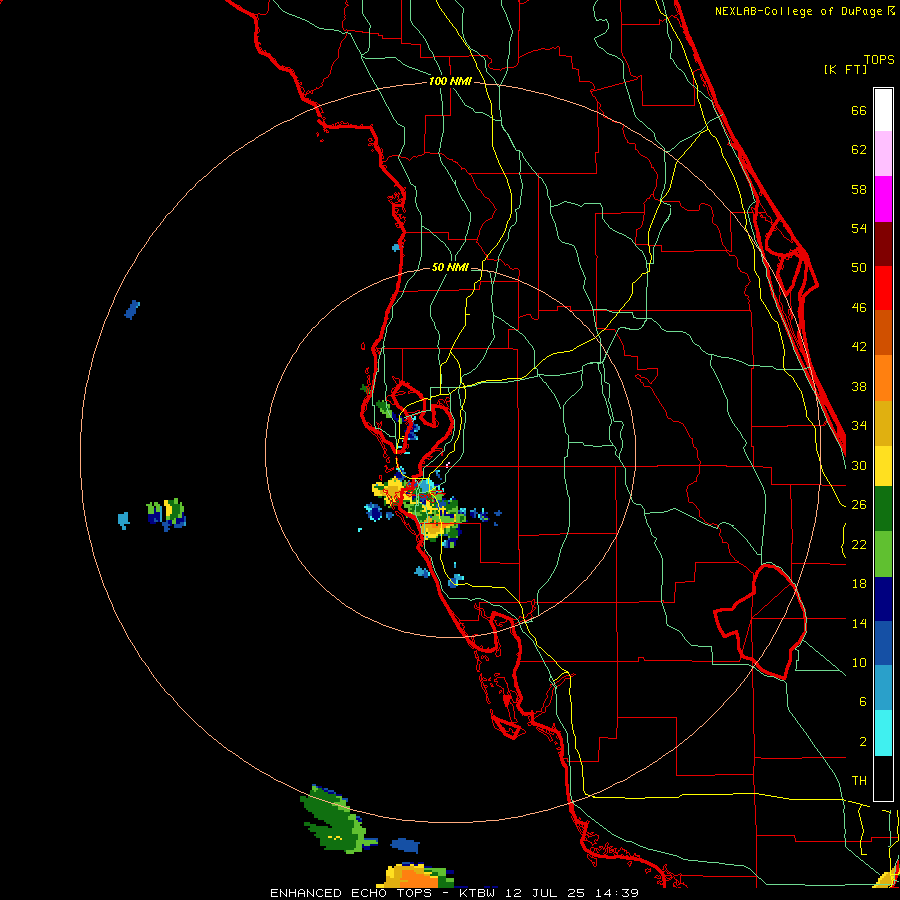Select the yellow swatch beside 30
The height and width of the screenshot is (900, 900).
point(883,465)
